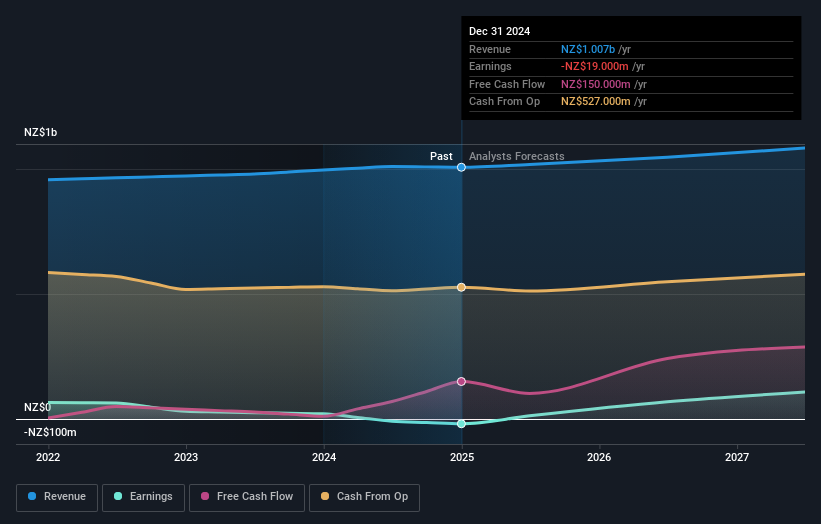Click the NZ$527.000m cash from op value
The width and height of the screenshot is (821, 524).
pos(596,102)
